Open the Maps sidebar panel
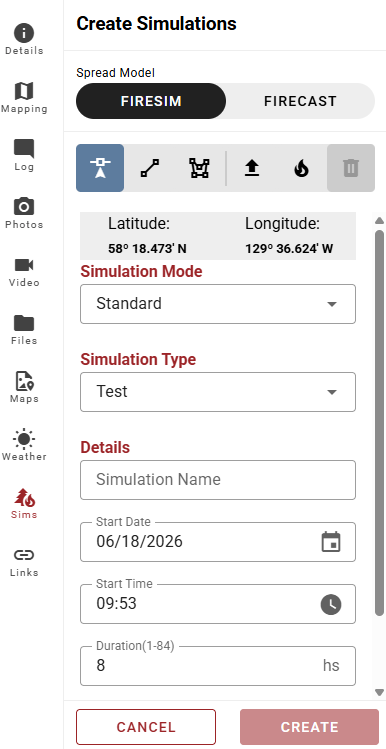 pyautogui.click(x=24, y=387)
